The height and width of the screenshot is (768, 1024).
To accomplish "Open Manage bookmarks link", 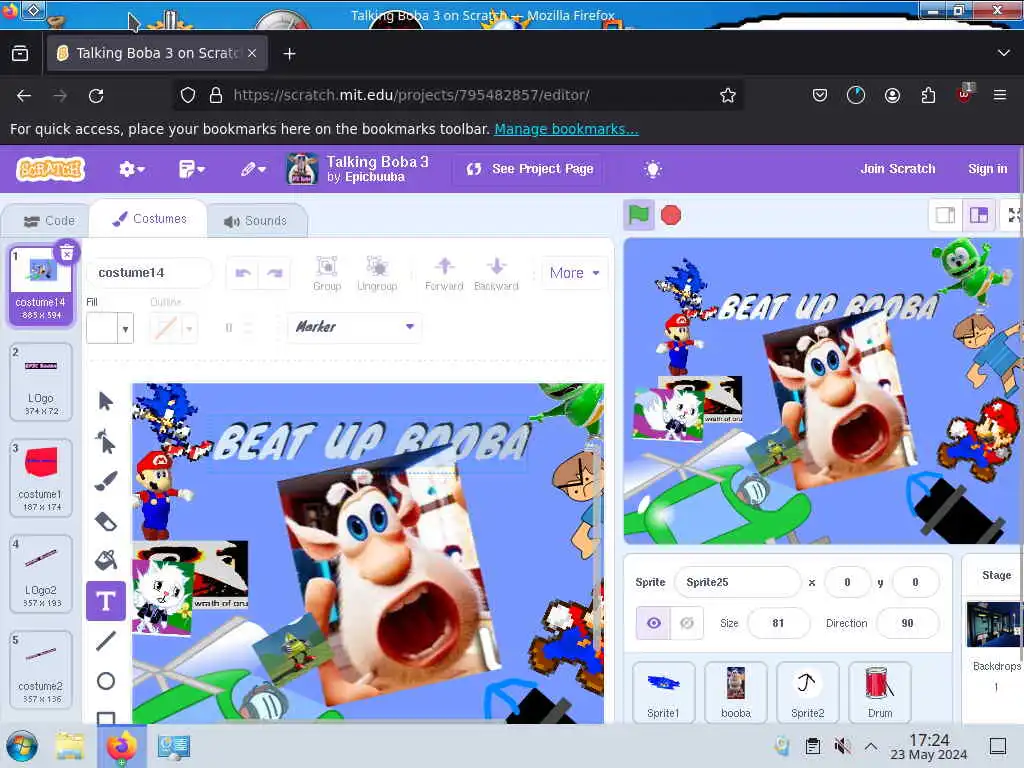I will click(x=566, y=129).
